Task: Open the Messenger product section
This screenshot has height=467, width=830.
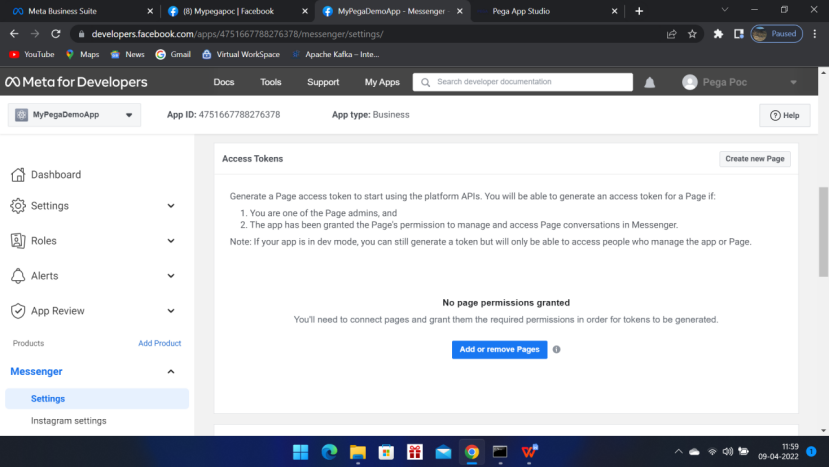Action: pyautogui.click(x=37, y=372)
